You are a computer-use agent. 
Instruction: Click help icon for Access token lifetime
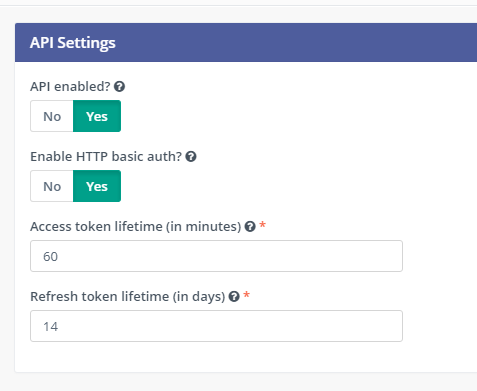point(250,227)
